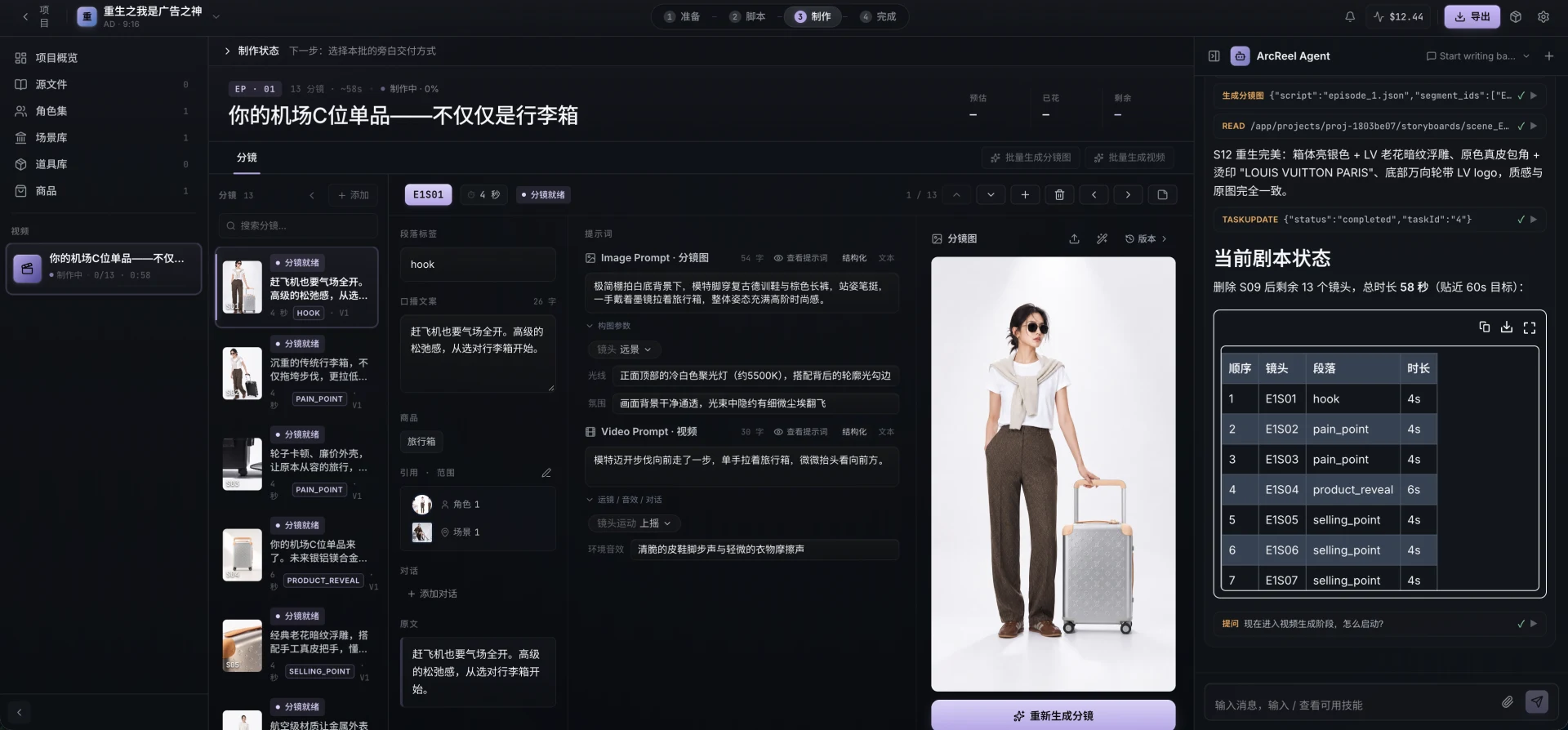Open the 镜头 远景 shot size dropdown
Screen dimensions: 1568x730
coord(625,349)
